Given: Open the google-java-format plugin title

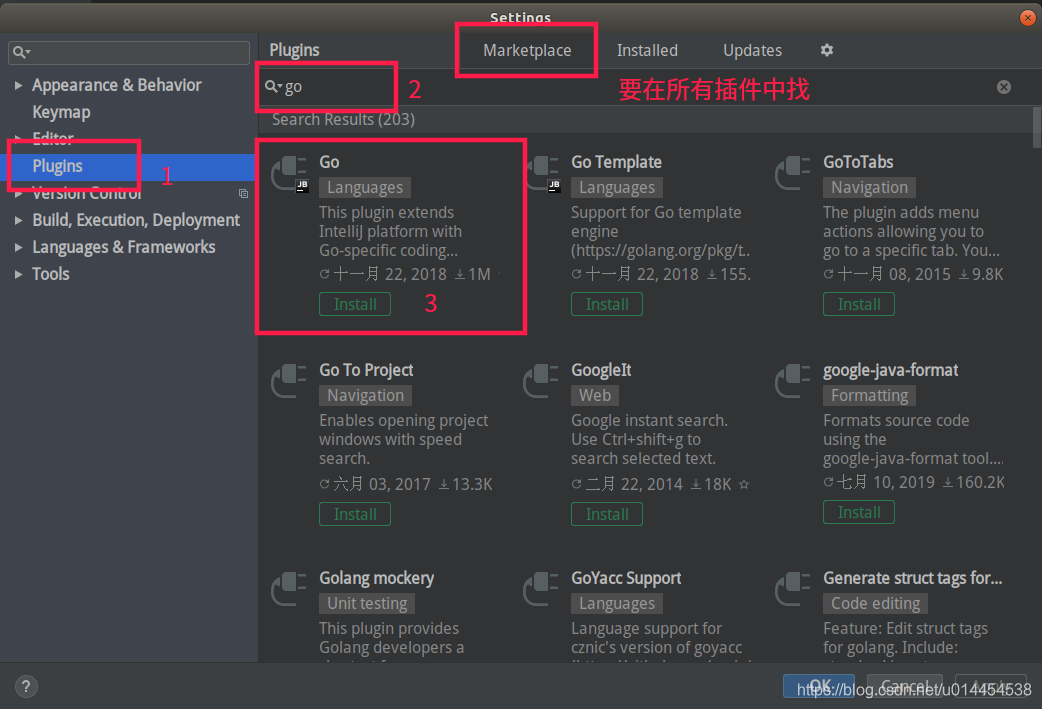Looking at the screenshot, I should (x=890, y=370).
